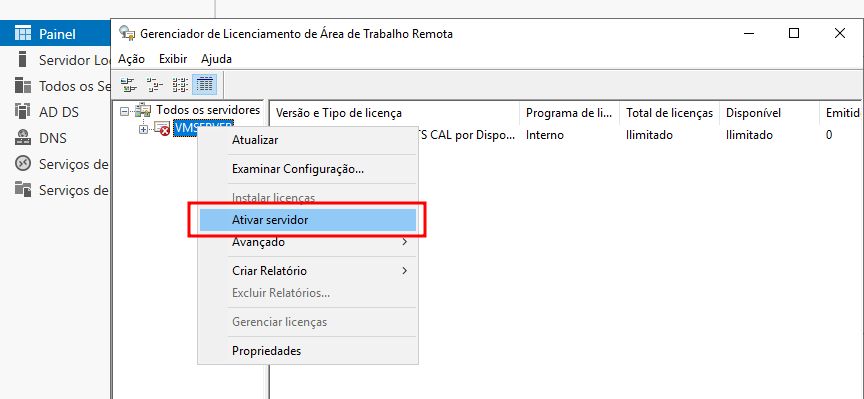Click the second toolbar view icon

tap(155, 84)
